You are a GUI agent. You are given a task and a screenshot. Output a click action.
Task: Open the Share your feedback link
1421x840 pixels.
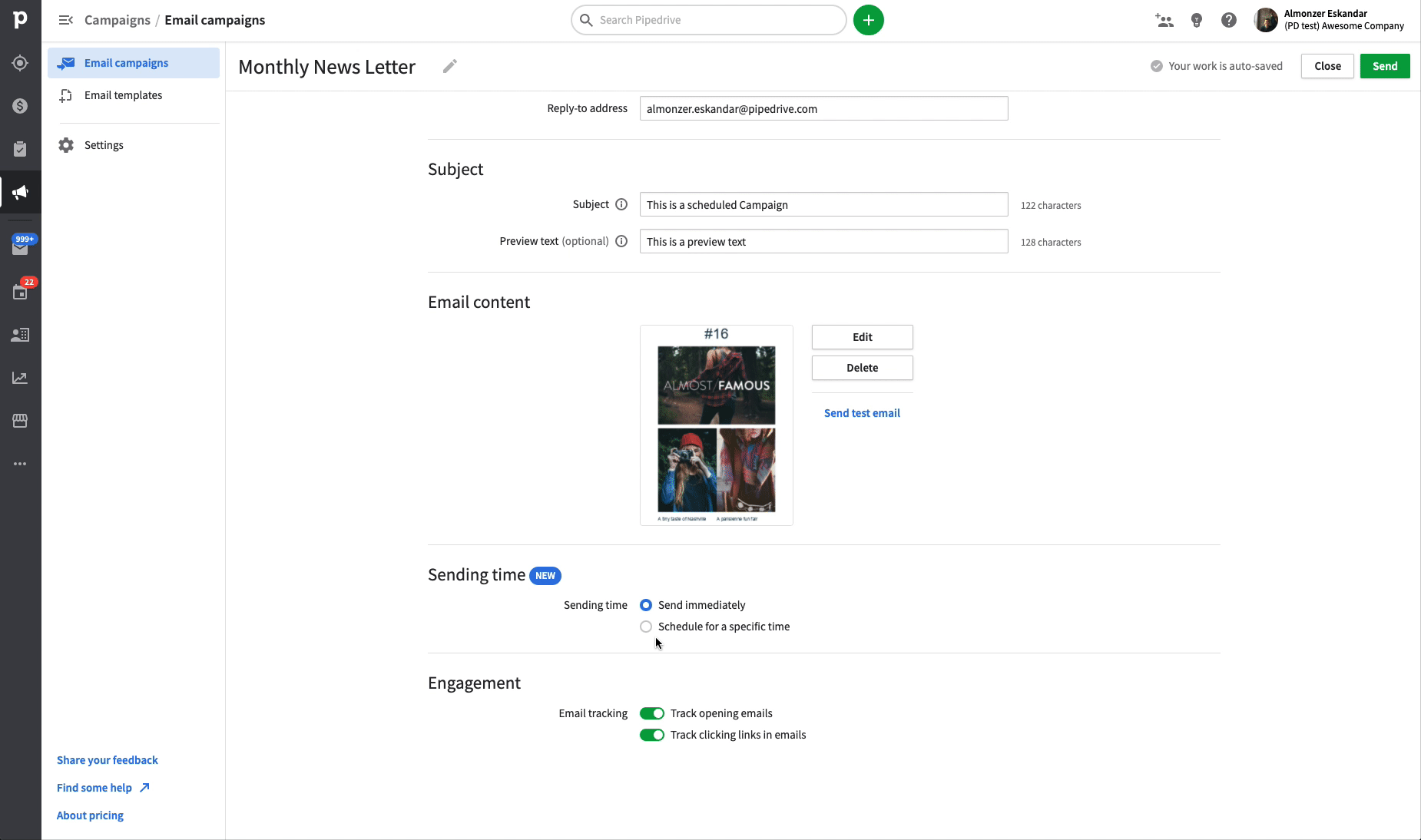[108, 760]
